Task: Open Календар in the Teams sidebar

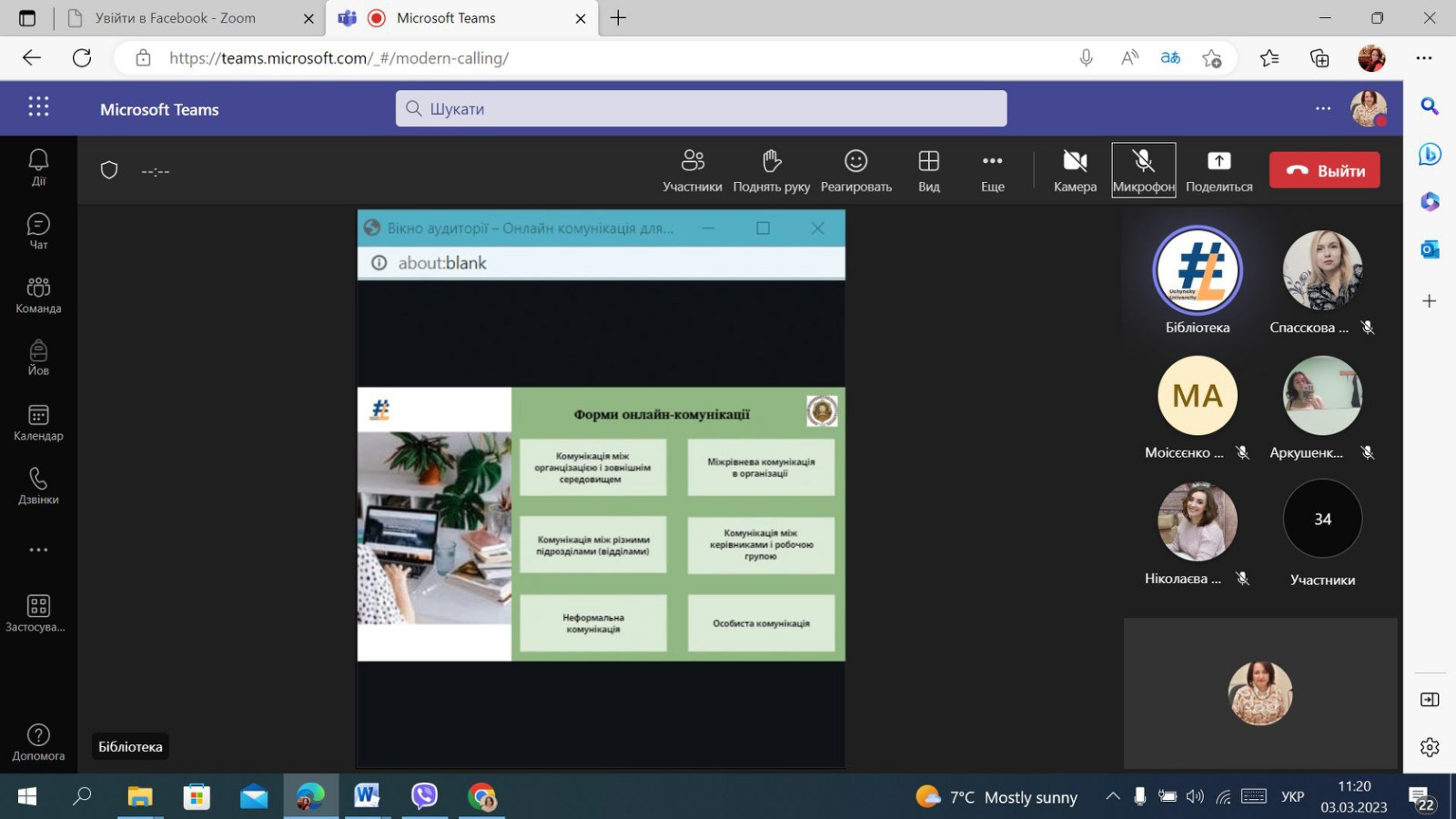Action: click(38, 423)
